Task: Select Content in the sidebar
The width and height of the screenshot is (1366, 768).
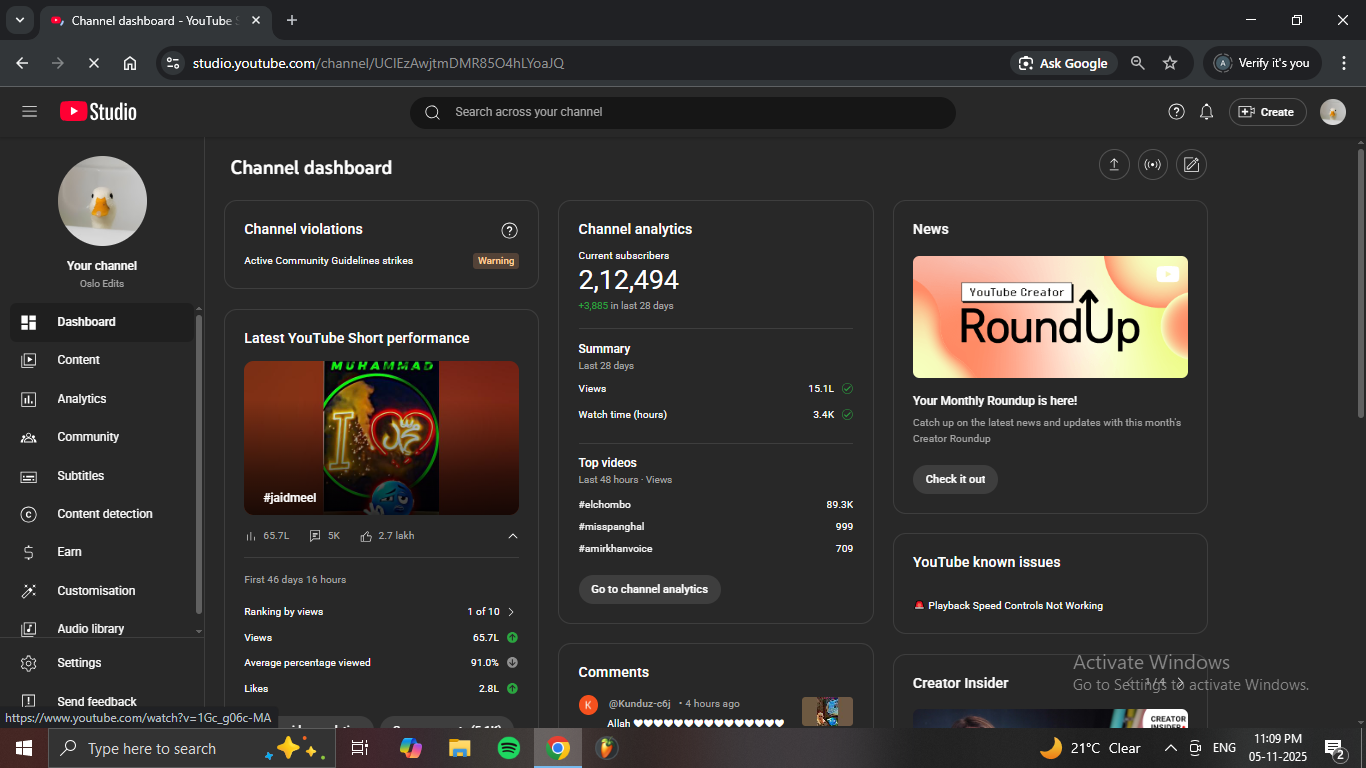Action: click(78, 360)
